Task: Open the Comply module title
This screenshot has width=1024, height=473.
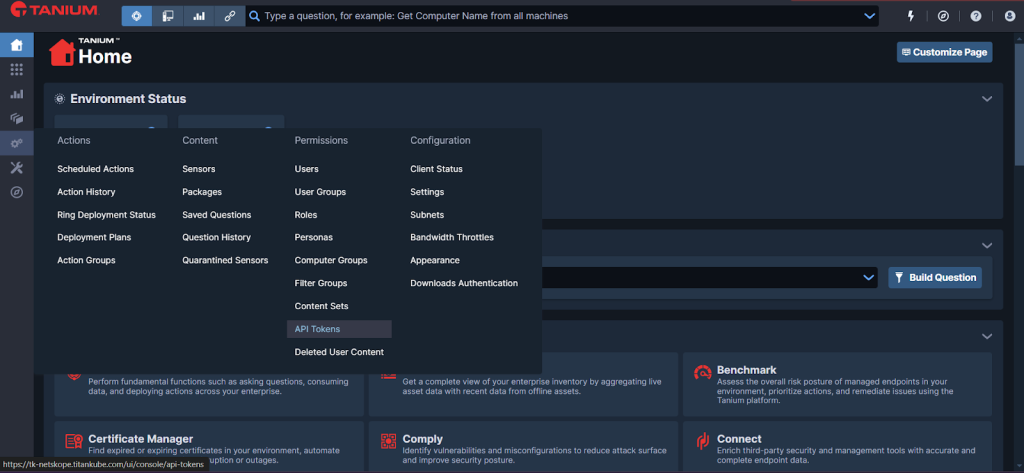Action: tap(423, 439)
